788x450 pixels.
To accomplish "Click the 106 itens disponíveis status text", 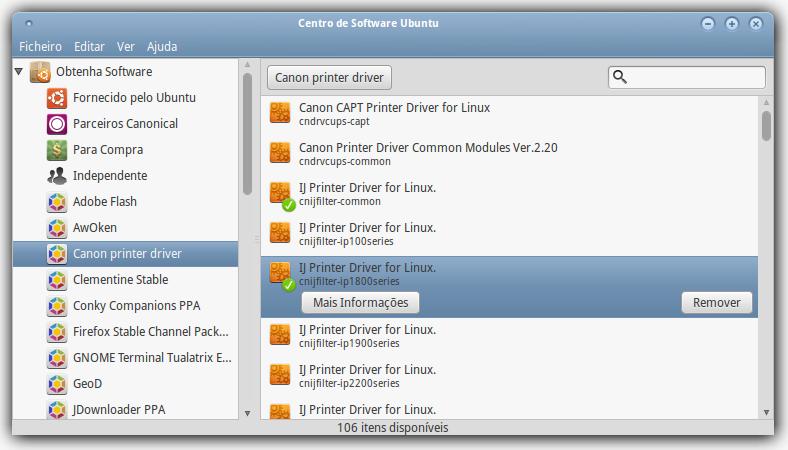I will (392, 428).
